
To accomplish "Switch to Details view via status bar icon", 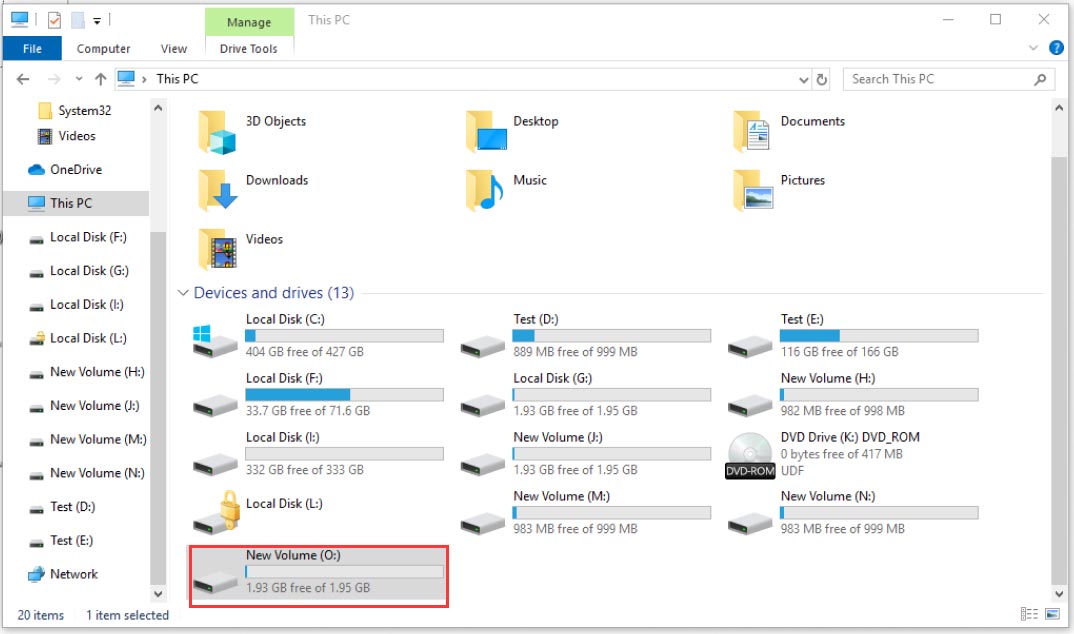I will (1029, 613).
